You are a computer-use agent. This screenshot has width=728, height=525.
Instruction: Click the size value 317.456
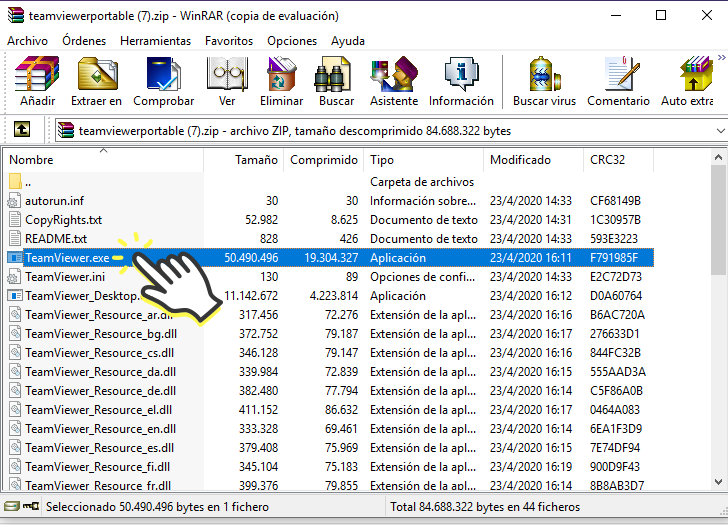click(x=259, y=315)
